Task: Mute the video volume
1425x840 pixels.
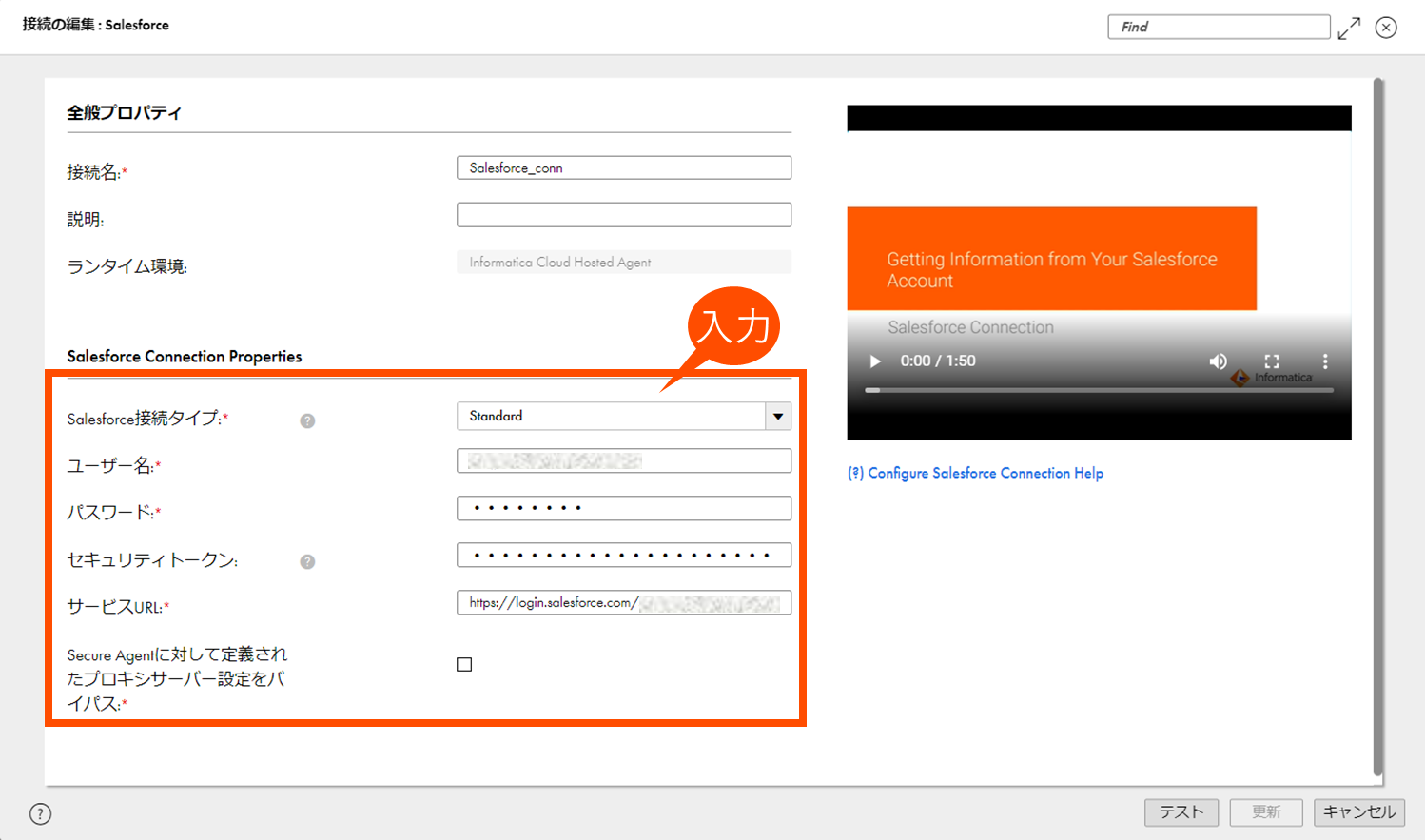Action: click(1218, 361)
